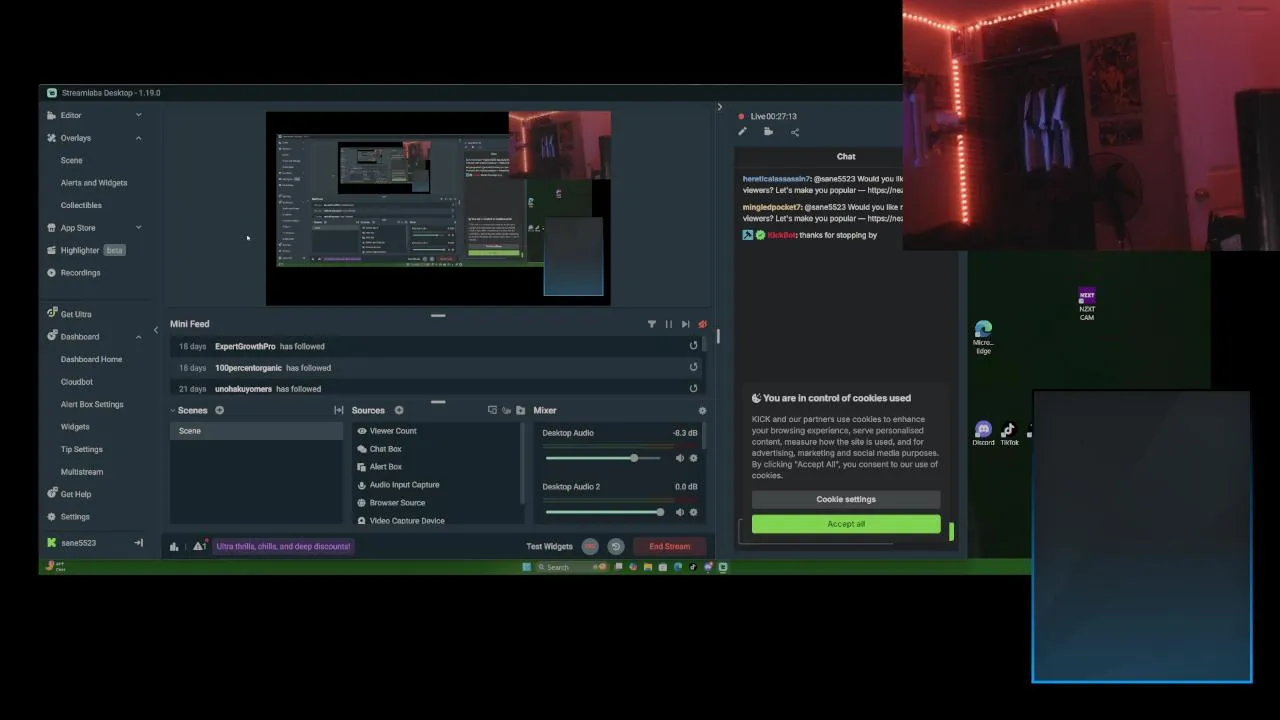
Task: Open the add folder icon in Sources header
Action: pyautogui.click(x=520, y=410)
